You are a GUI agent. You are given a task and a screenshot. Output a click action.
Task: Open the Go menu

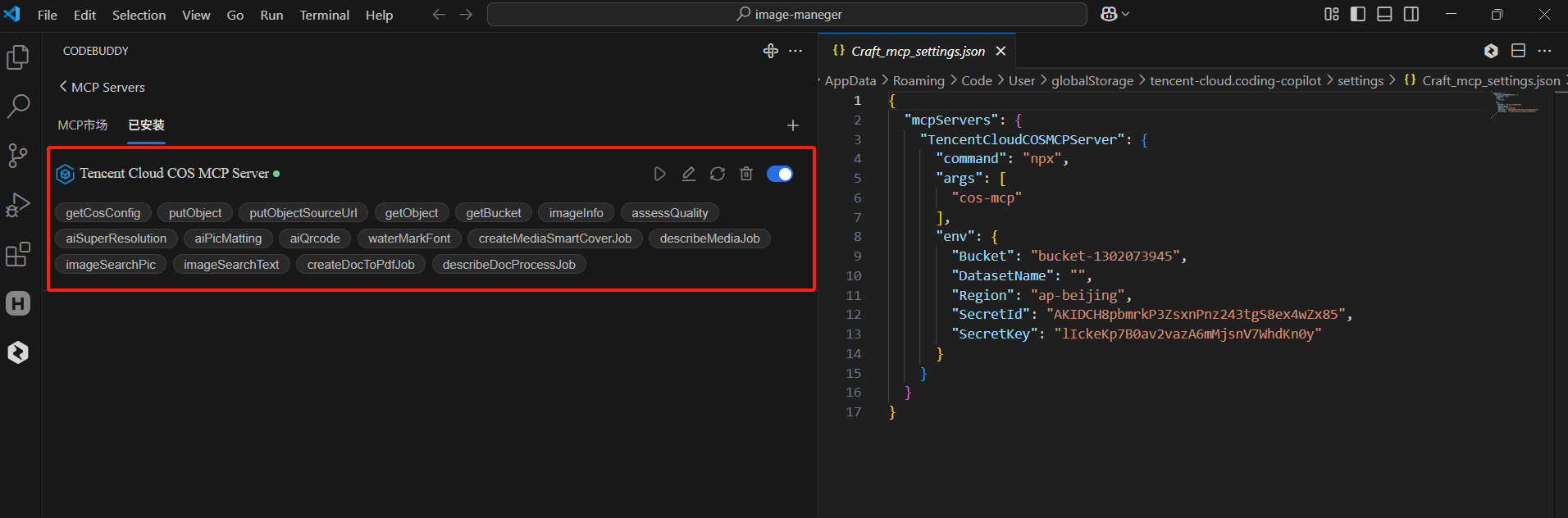235,15
